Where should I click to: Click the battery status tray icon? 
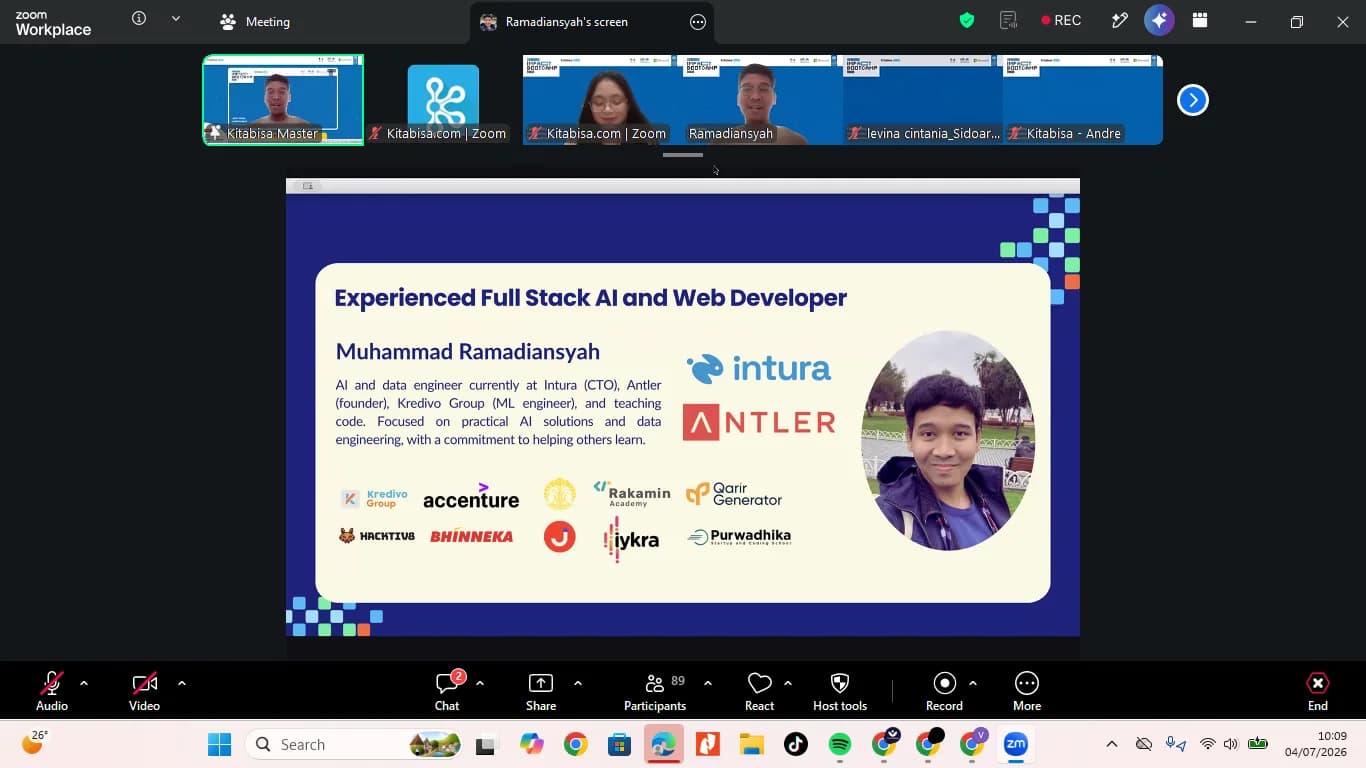click(x=1258, y=744)
